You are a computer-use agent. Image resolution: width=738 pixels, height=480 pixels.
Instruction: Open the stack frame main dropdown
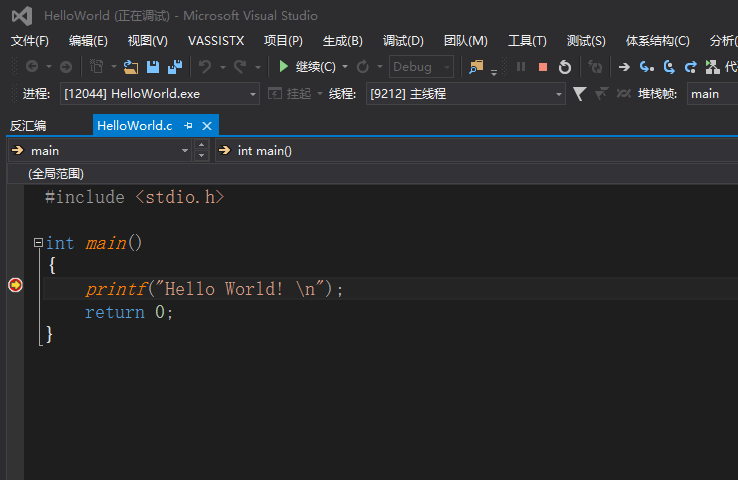(712, 94)
